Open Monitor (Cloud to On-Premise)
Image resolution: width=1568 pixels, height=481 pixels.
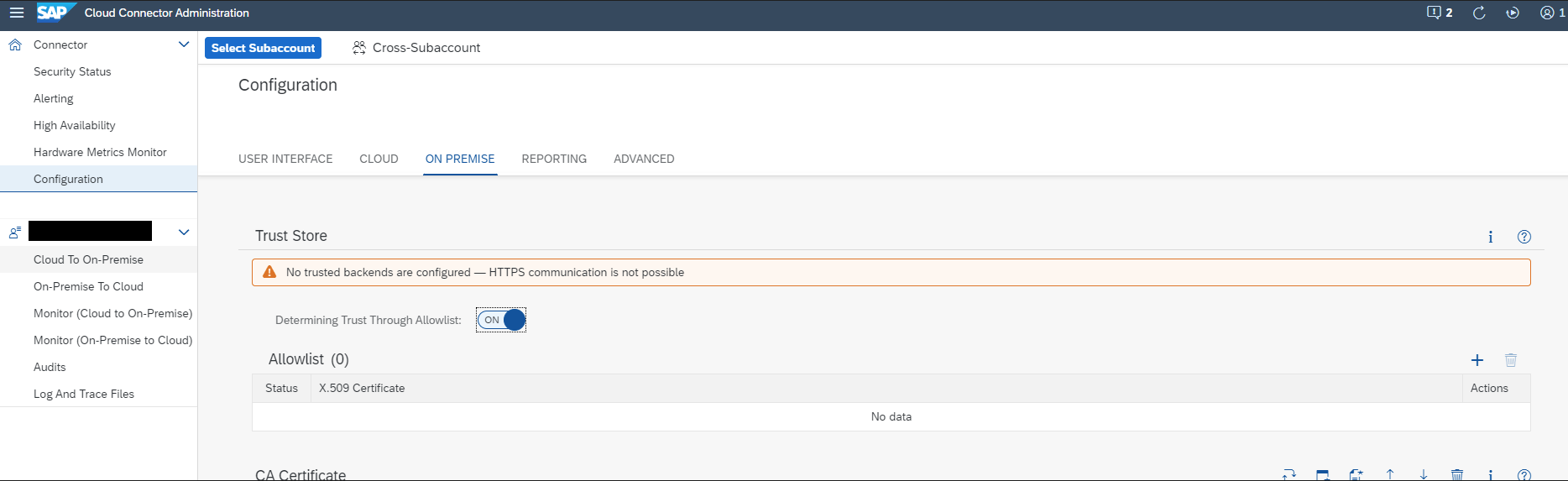point(98,313)
